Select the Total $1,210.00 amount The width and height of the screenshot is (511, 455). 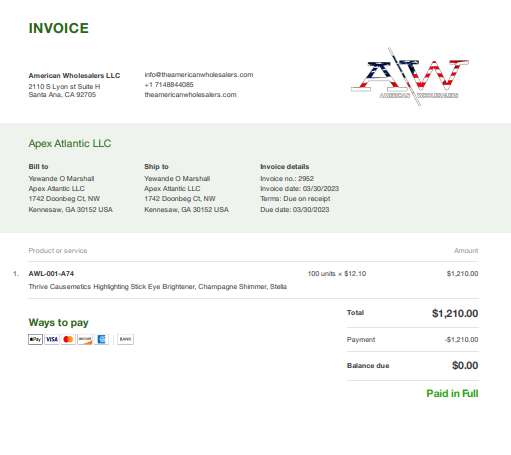coord(455,313)
